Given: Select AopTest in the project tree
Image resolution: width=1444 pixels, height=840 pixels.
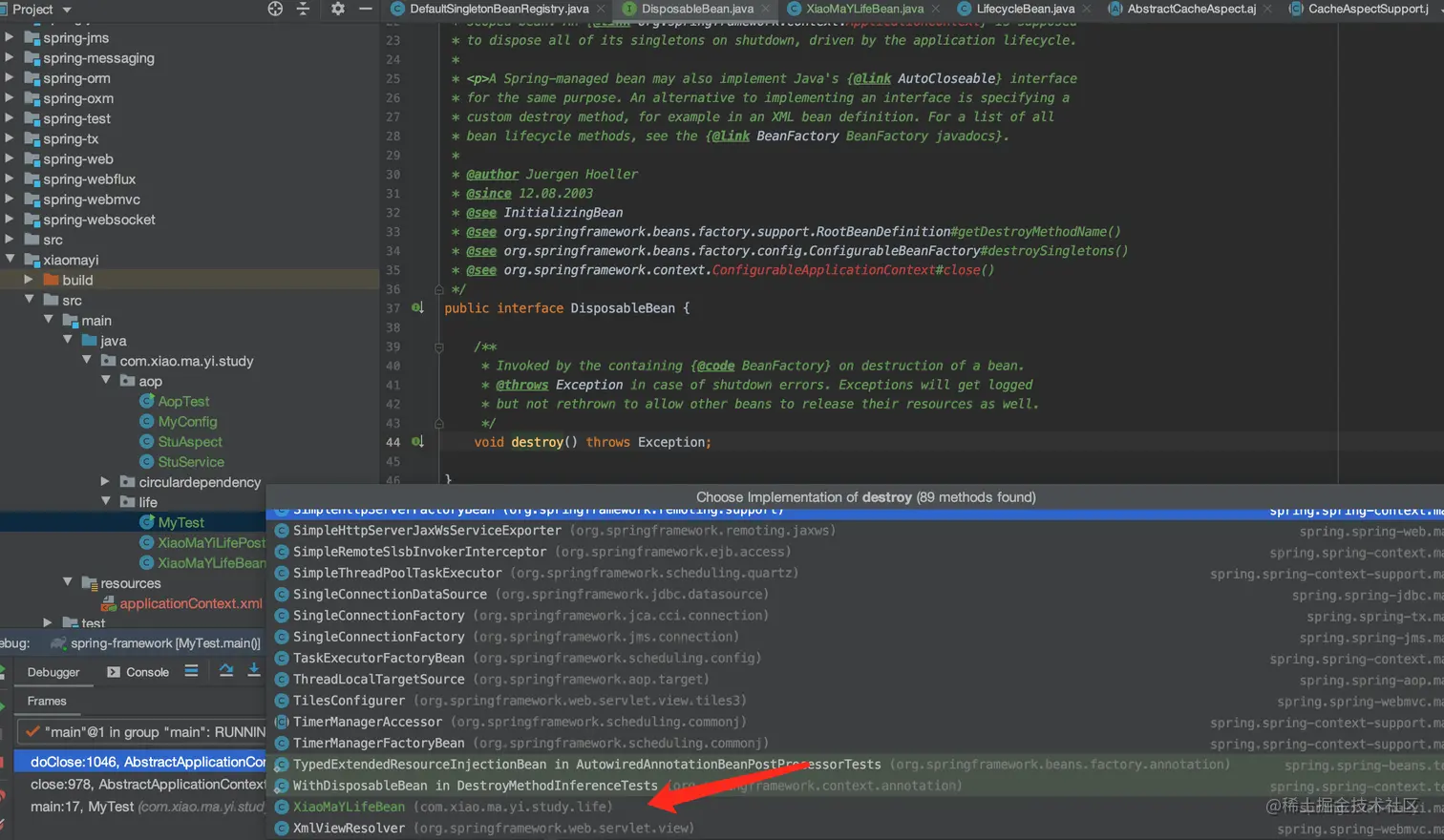Looking at the screenshot, I should click(x=183, y=401).
